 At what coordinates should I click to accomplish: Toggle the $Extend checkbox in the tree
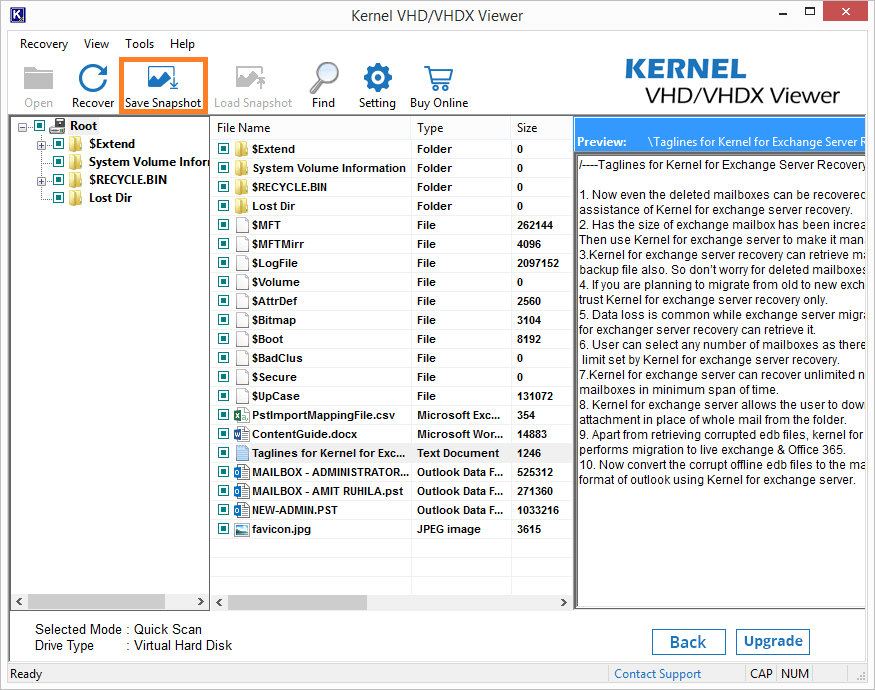(58, 144)
